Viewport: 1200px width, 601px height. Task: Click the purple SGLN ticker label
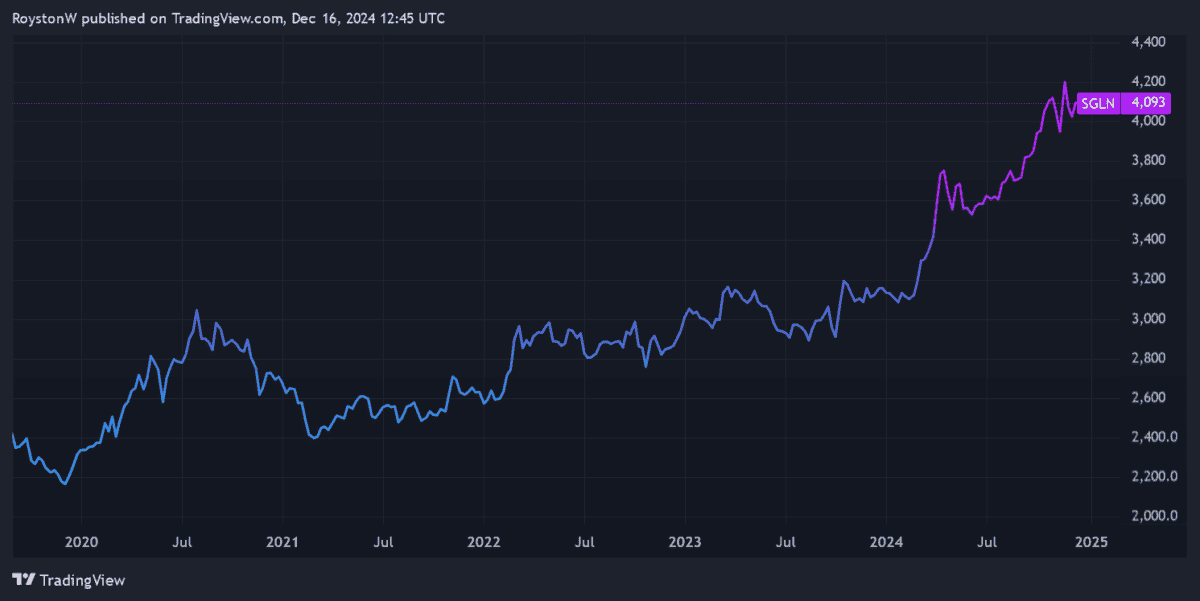coord(1097,103)
